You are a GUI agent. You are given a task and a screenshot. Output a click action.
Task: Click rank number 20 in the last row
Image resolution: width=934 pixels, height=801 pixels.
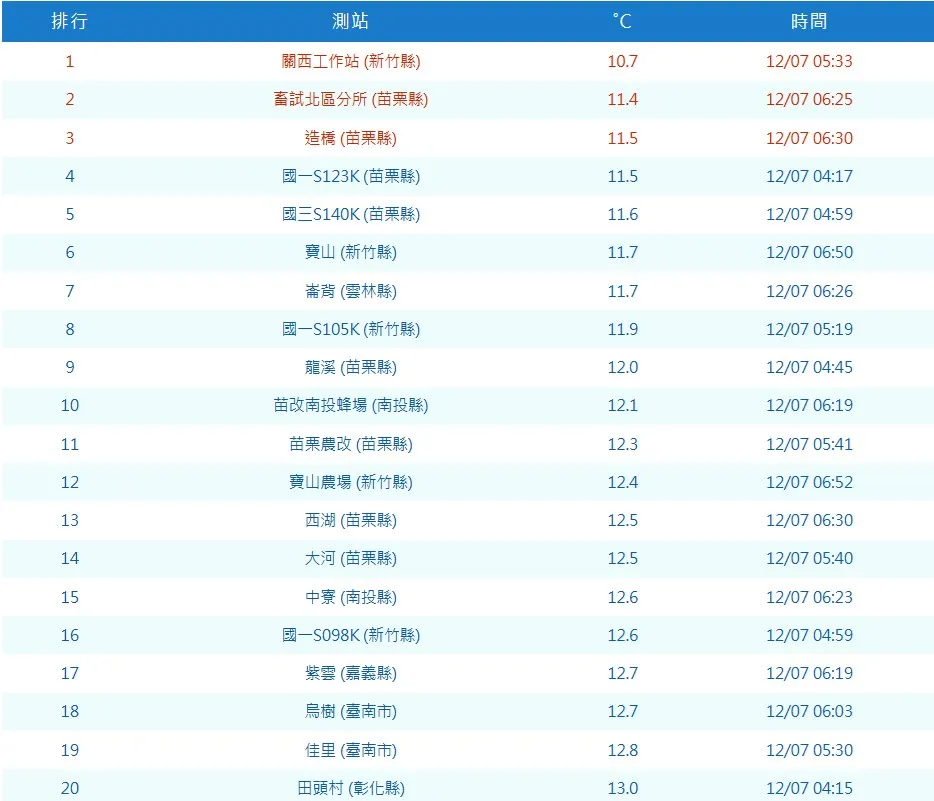pos(70,788)
